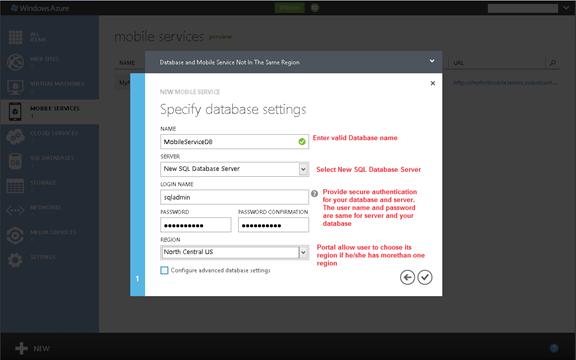Select Web Sites menu label
Image resolution: width=576 pixels, height=360 pixels.
[x=44, y=59]
